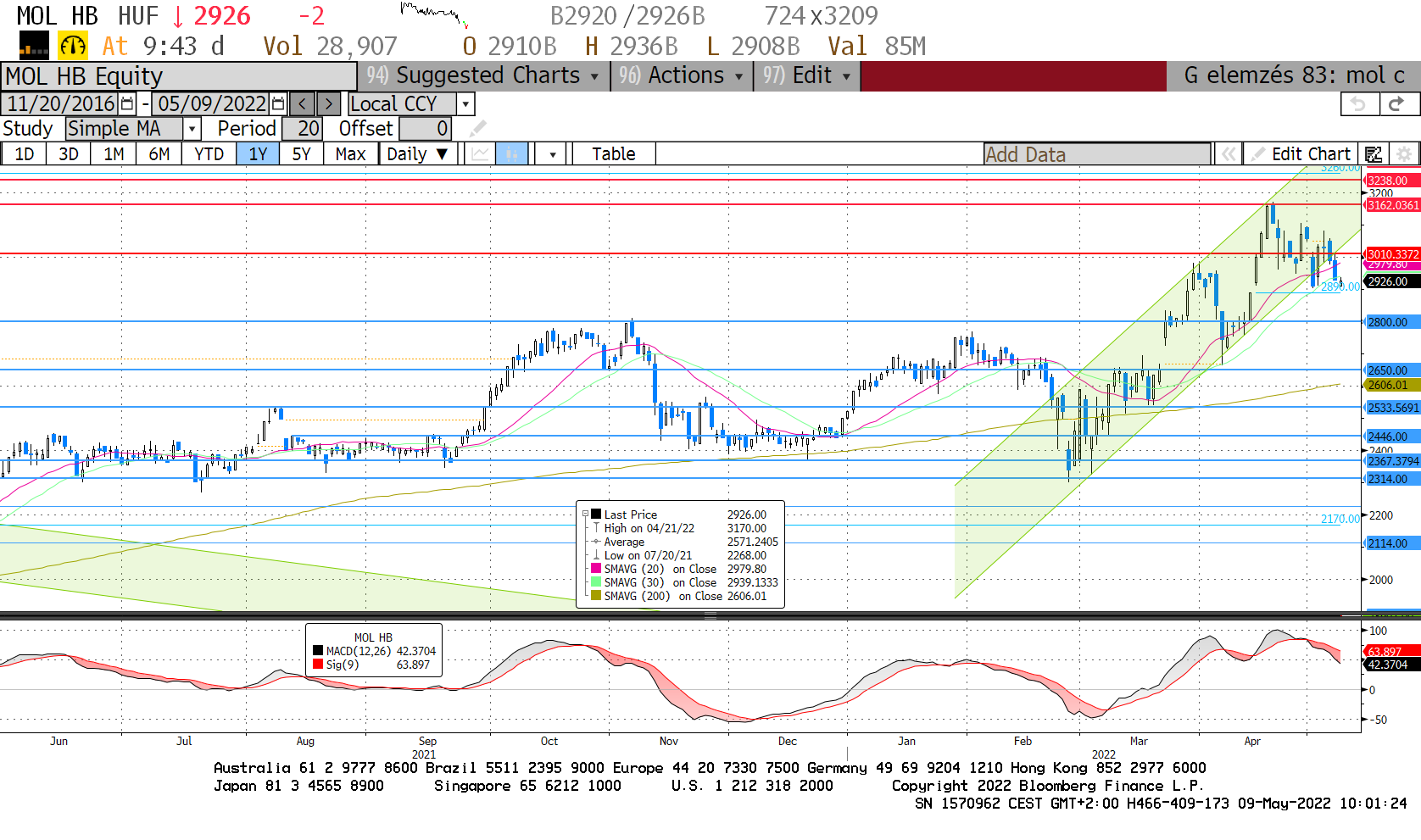Open the Daily periodicity dropdown

pyautogui.click(x=418, y=154)
